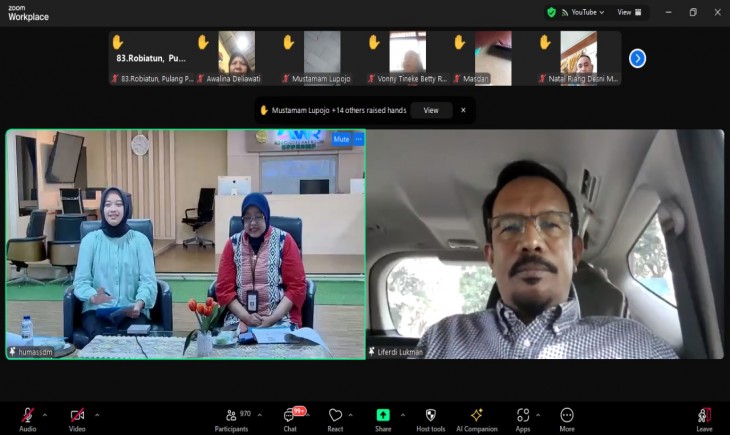Restore down the Zoom window
This screenshot has height=435, width=730.
[x=693, y=13]
